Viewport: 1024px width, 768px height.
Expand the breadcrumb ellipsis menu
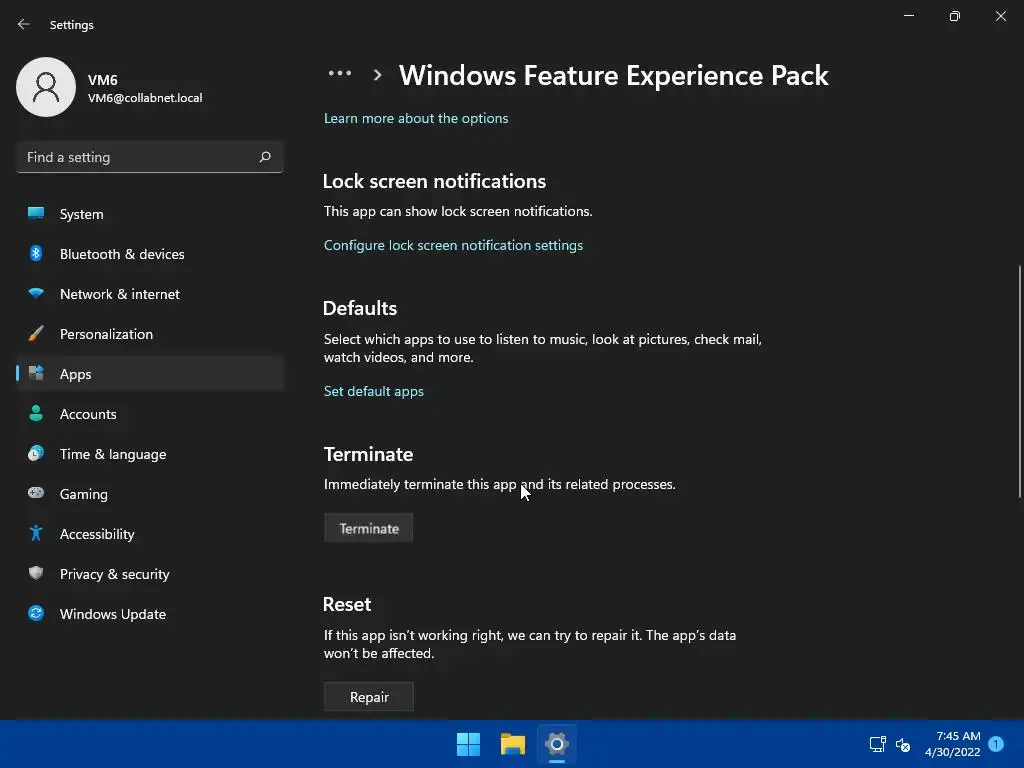(340, 74)
